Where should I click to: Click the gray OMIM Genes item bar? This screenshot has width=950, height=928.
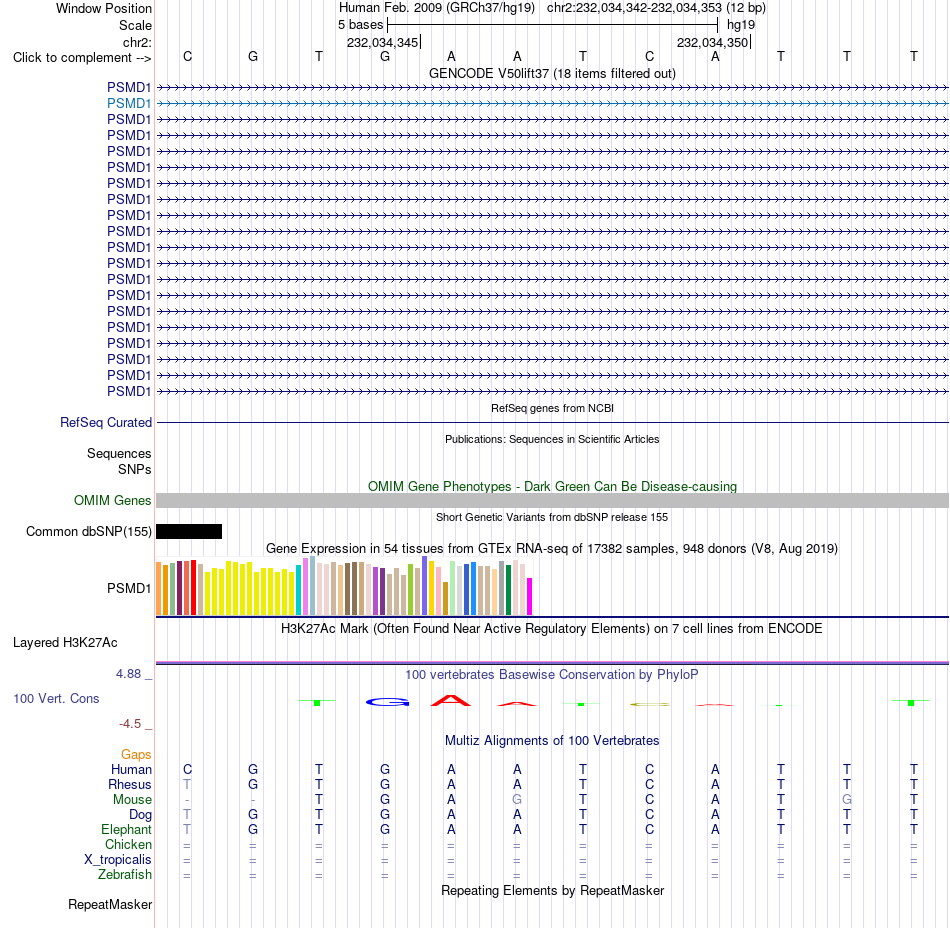pyautogui.click(x=553, y=500)
